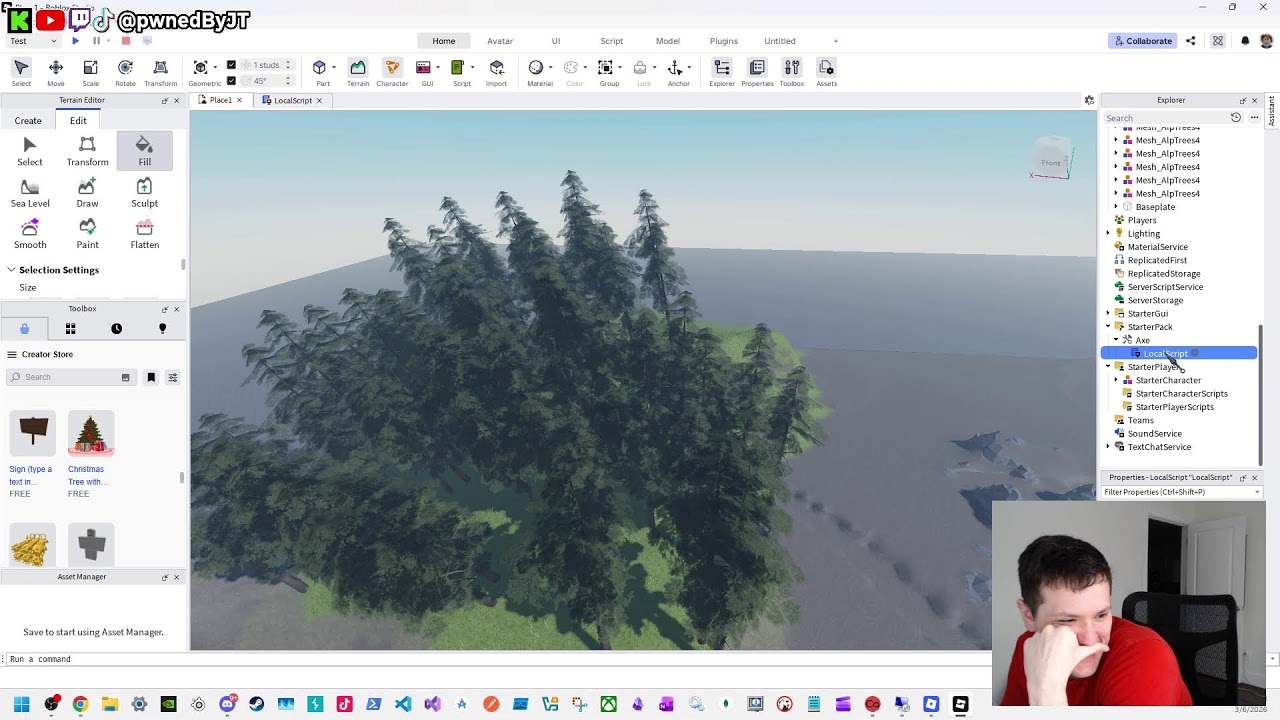
Task: Expand the TextChatService tree node
Action: point(1108,447)
